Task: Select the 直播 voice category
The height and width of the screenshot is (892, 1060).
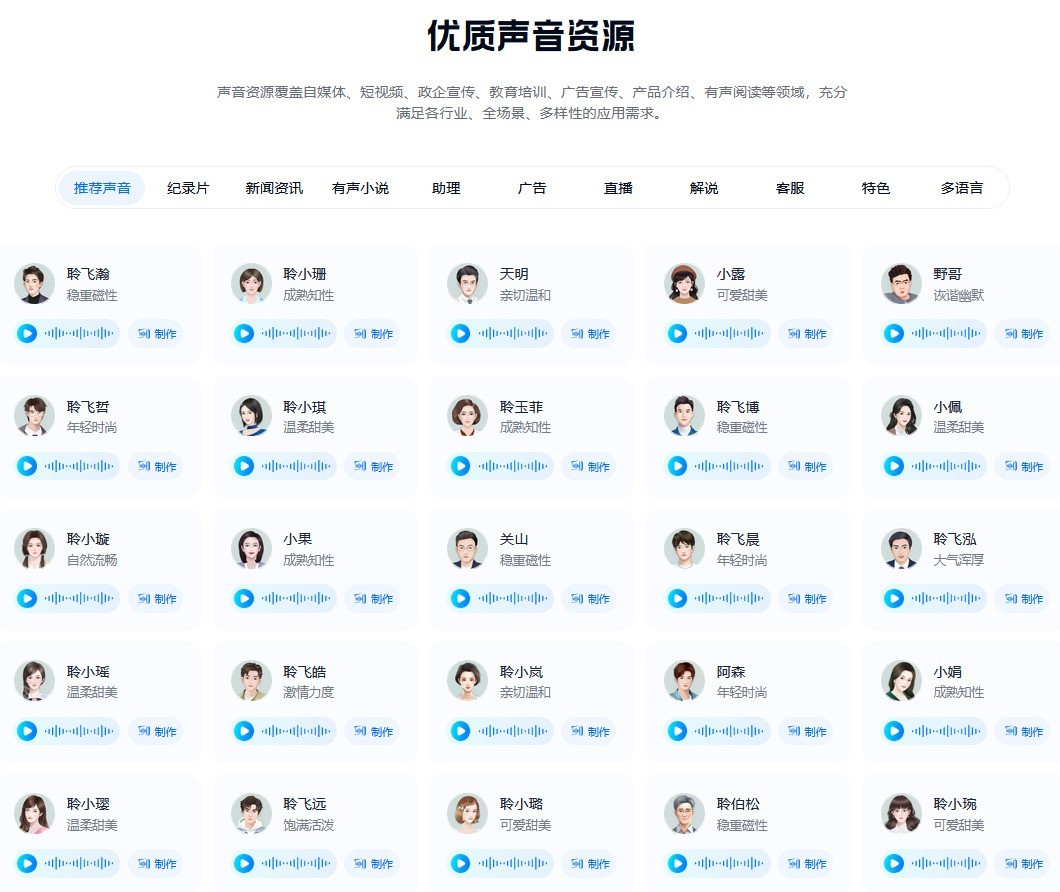Action: click(617, 186)
